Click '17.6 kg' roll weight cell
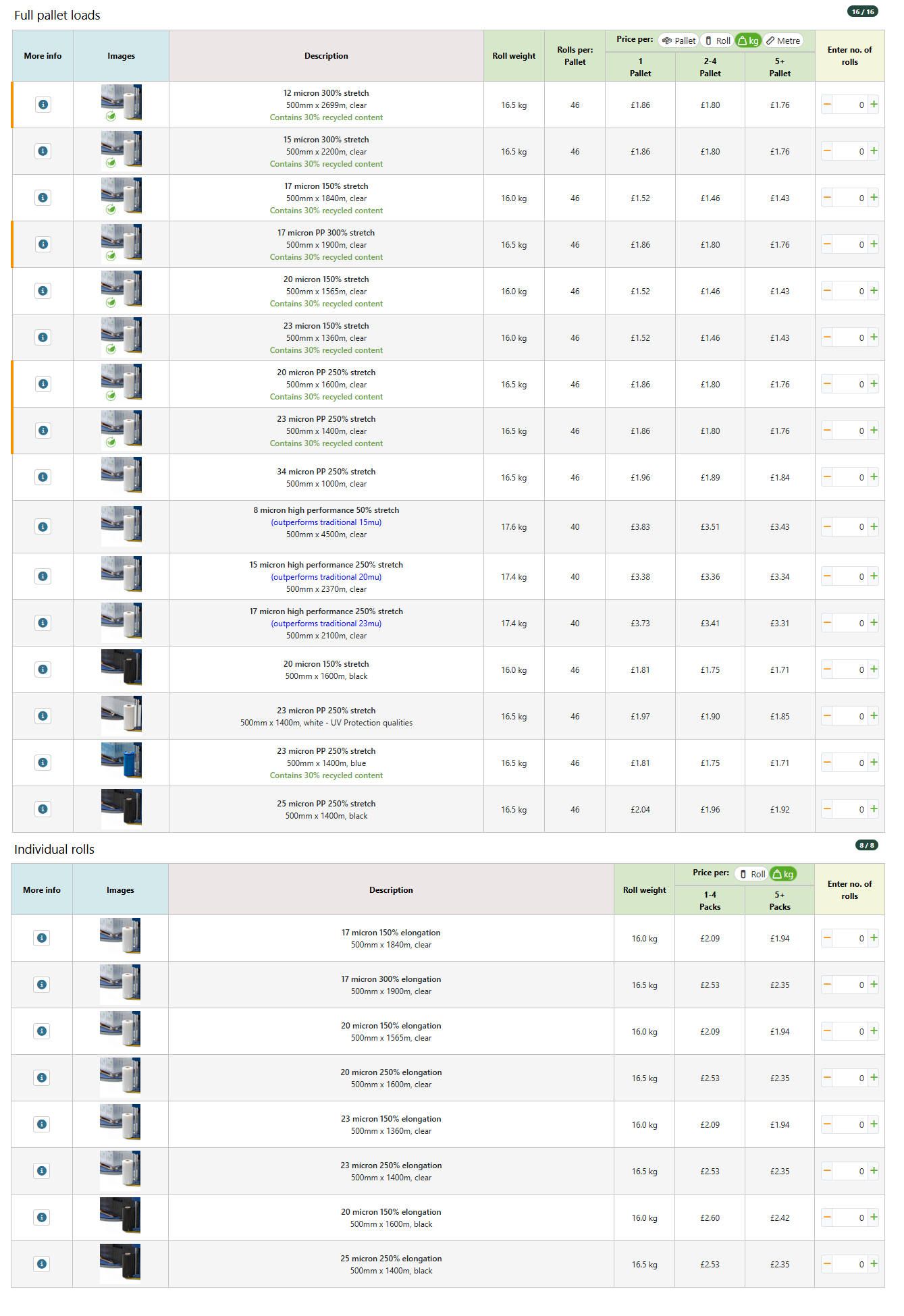Screen dimensions: 904x1316 pos(514,527)
